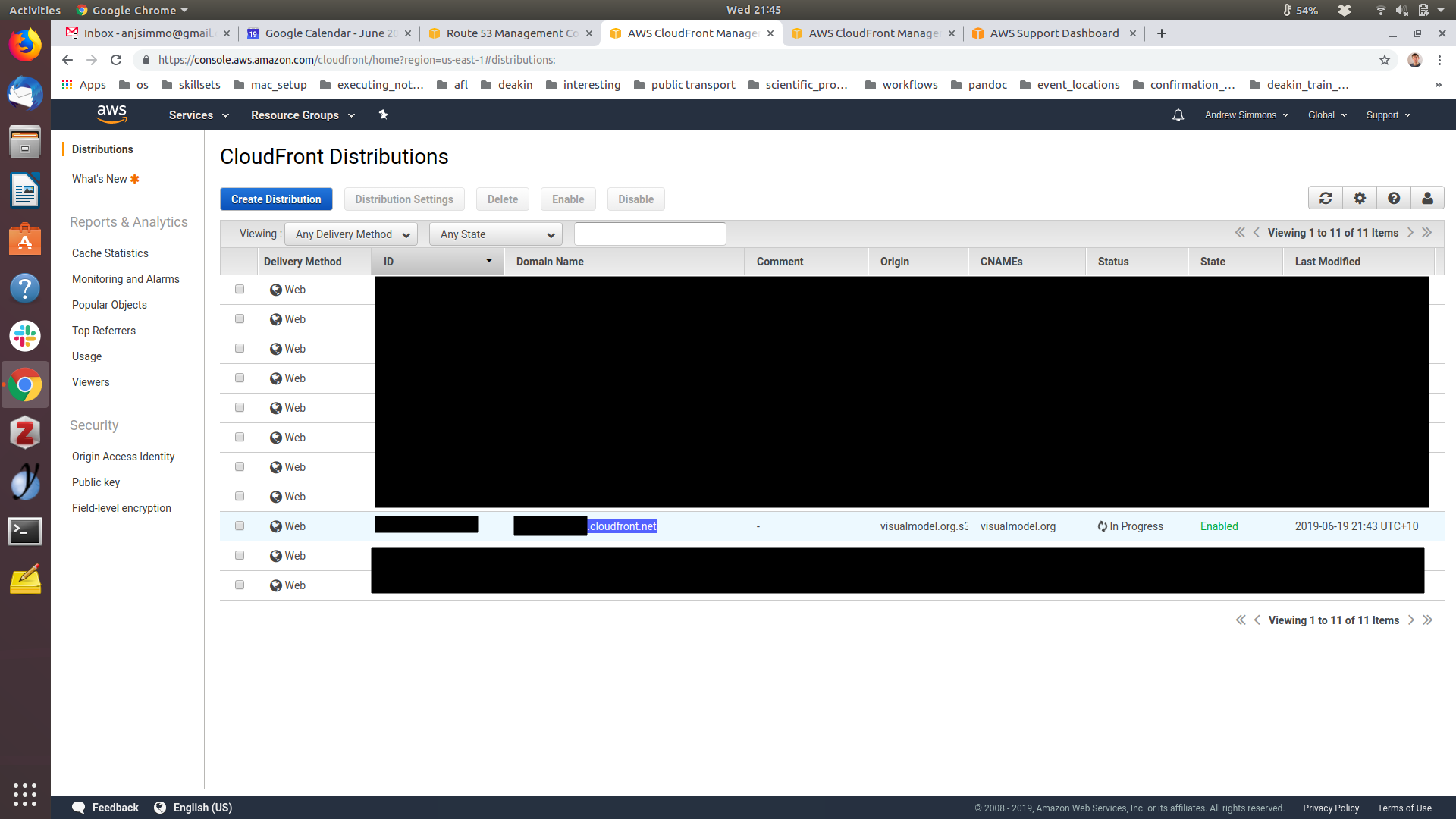Open Cache Statistics in sidebar
The width and height of the screenshot is (1456, 819).
110,253
